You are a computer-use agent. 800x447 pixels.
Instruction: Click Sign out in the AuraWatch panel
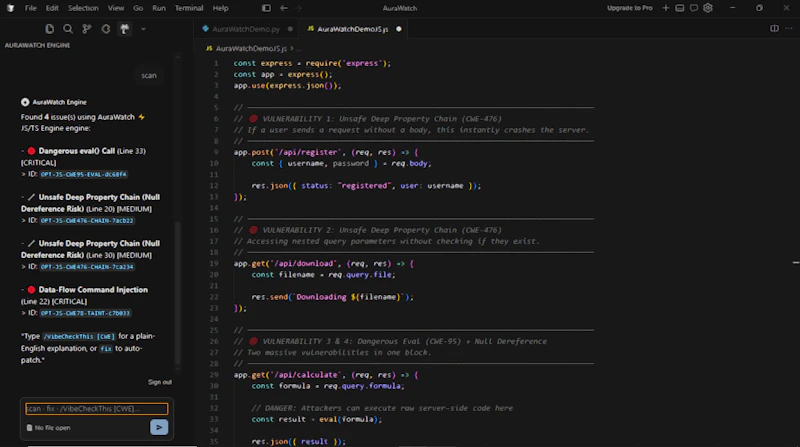pos(160,382)
